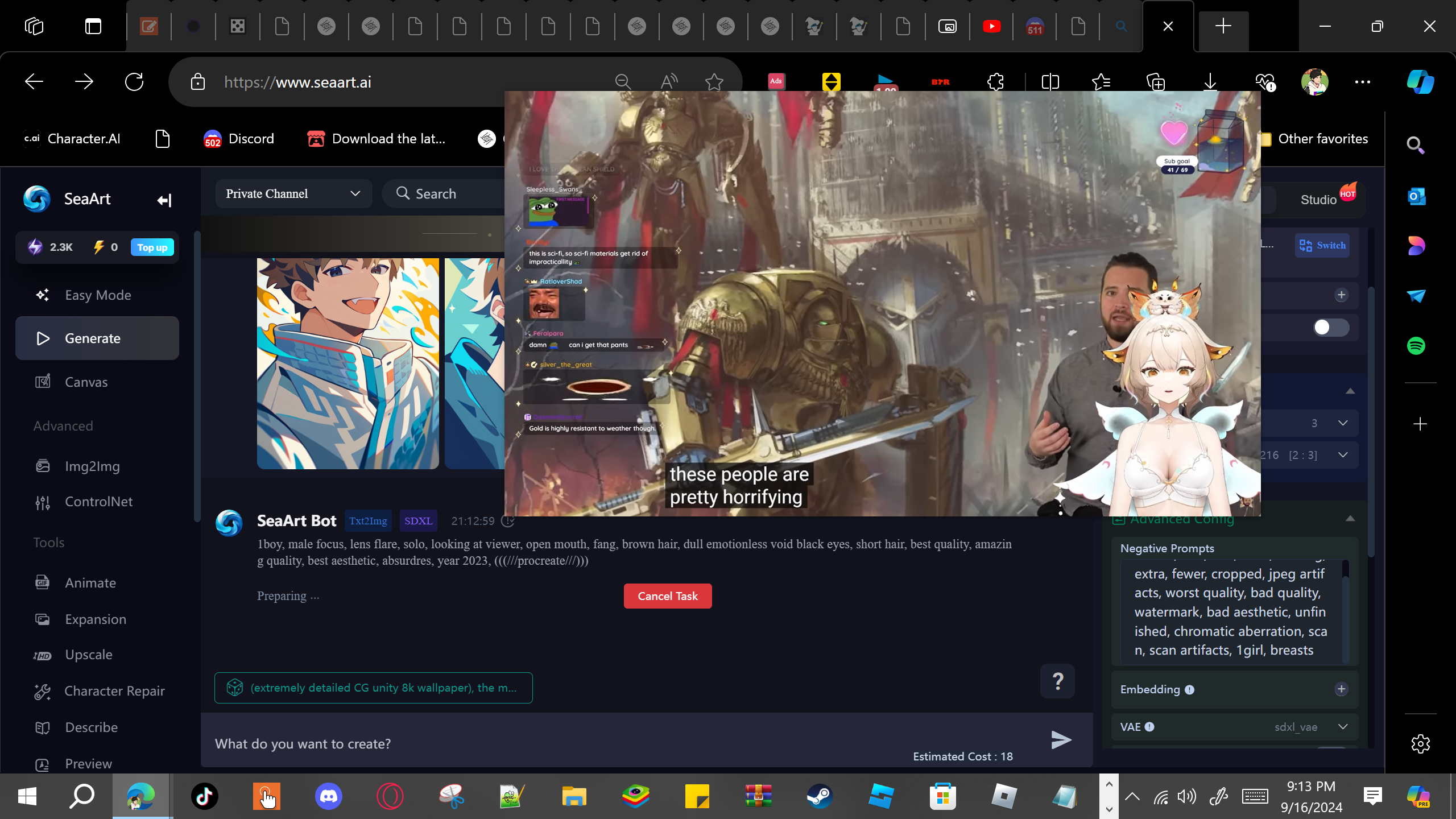Open ControlNet
Screen dimensions: 1456x819
pos(97,502)
